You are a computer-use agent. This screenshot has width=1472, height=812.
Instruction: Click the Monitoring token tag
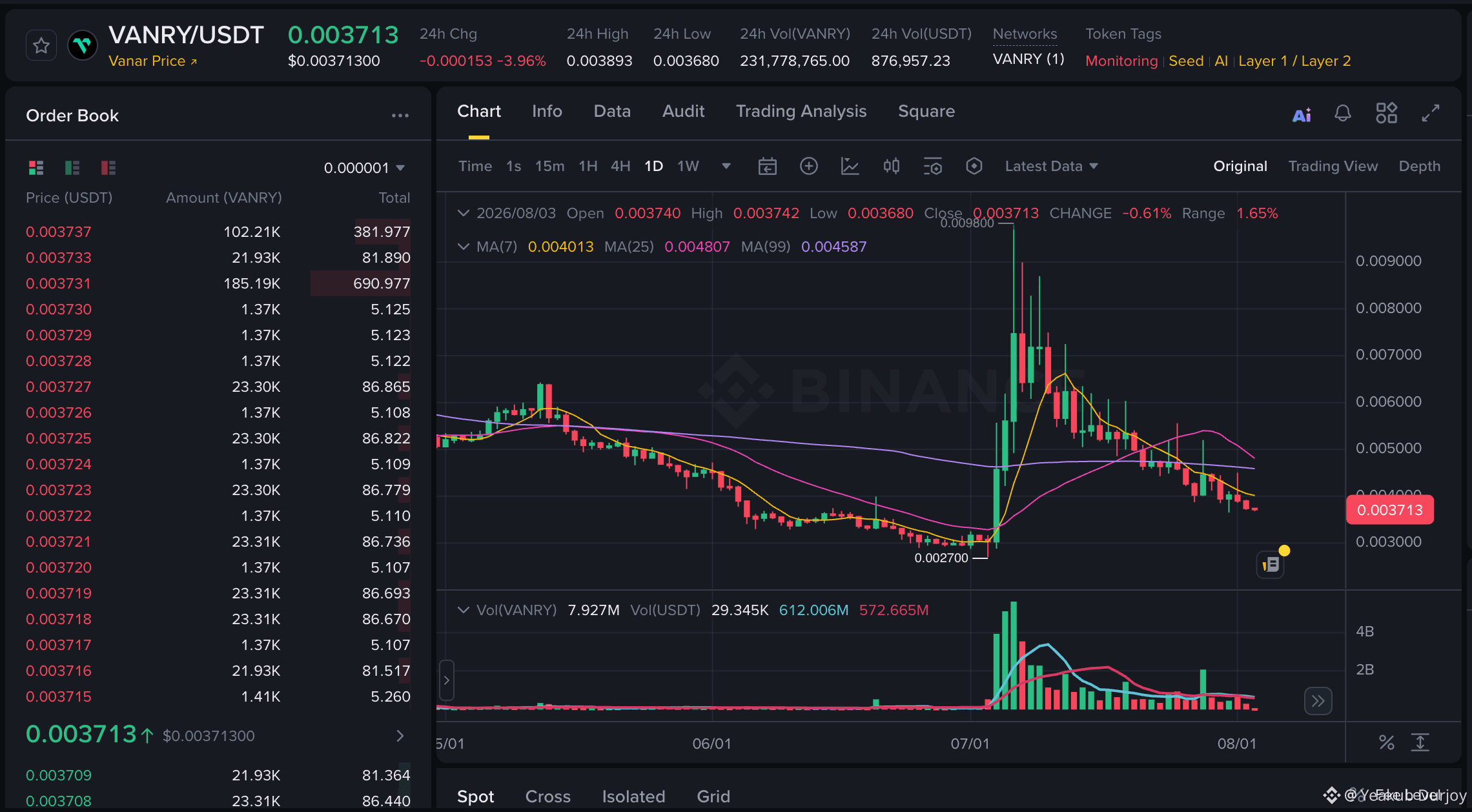1121,61
